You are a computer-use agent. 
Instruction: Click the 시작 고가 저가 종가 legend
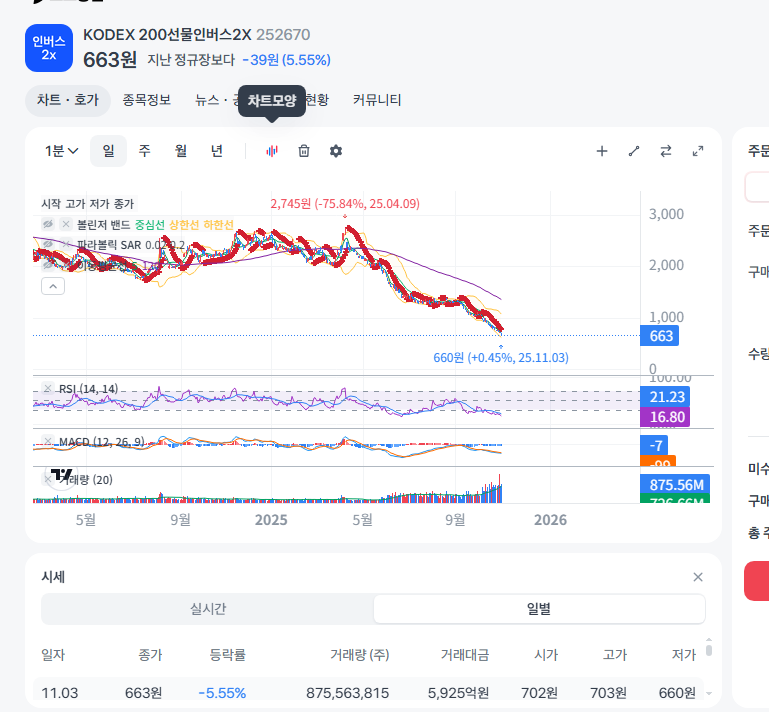coord(88,203)
